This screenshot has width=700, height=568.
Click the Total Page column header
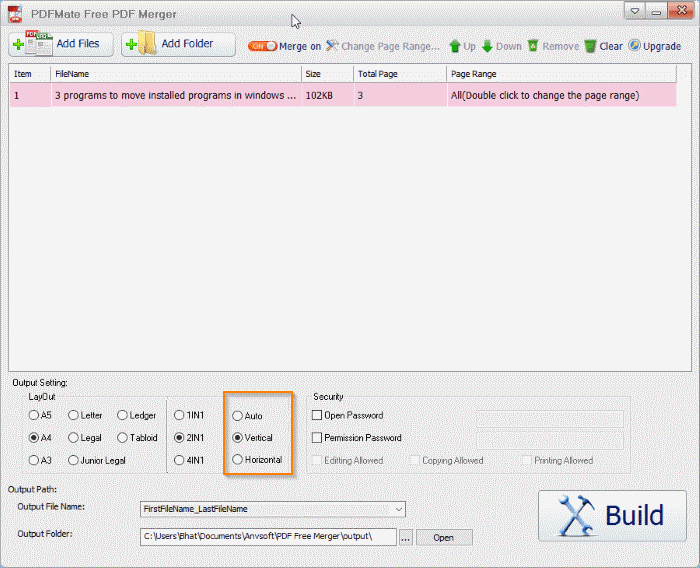(400, 74)
